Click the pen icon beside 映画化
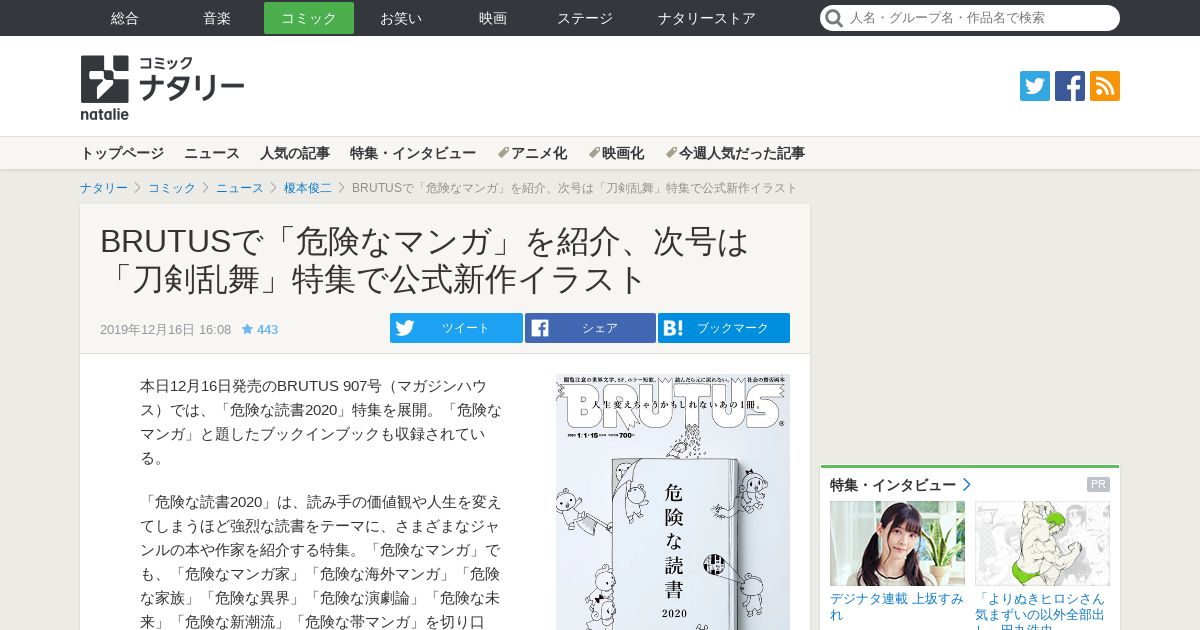The image size is (1200, 630). click(x=594, y=153)
